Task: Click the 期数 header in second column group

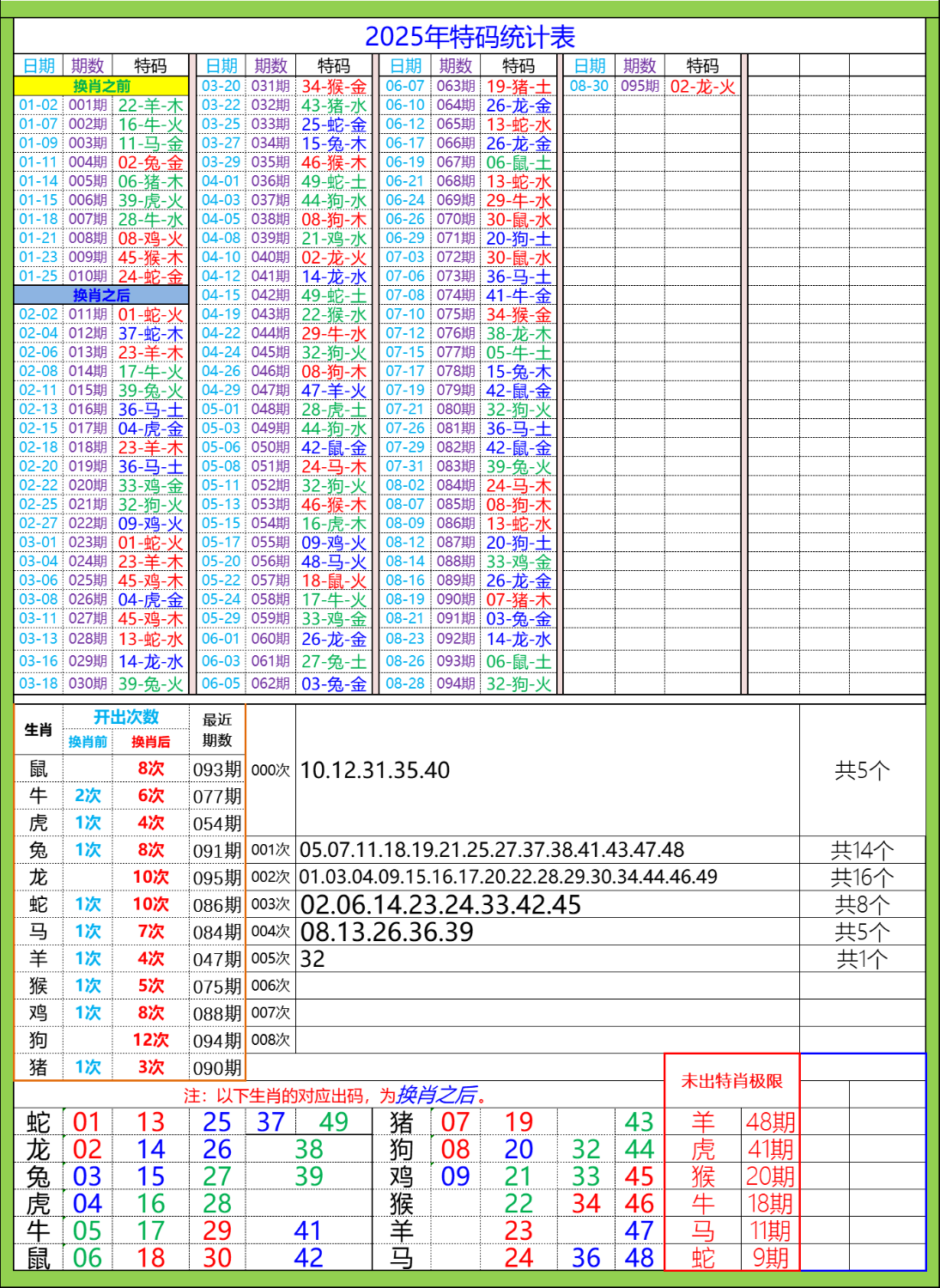Action: [x=270, y=64]
